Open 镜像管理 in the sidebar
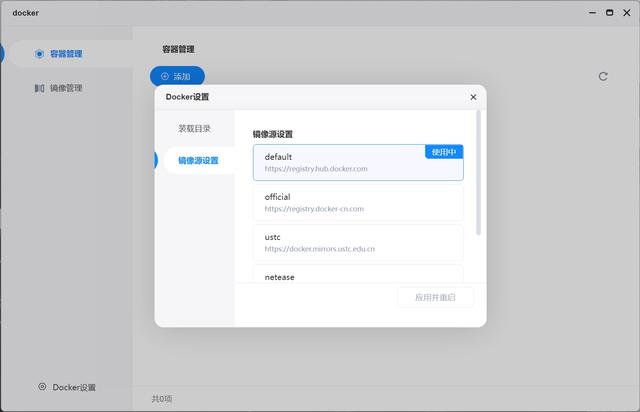This screenshot has height=412, width=640. [66, 88]
